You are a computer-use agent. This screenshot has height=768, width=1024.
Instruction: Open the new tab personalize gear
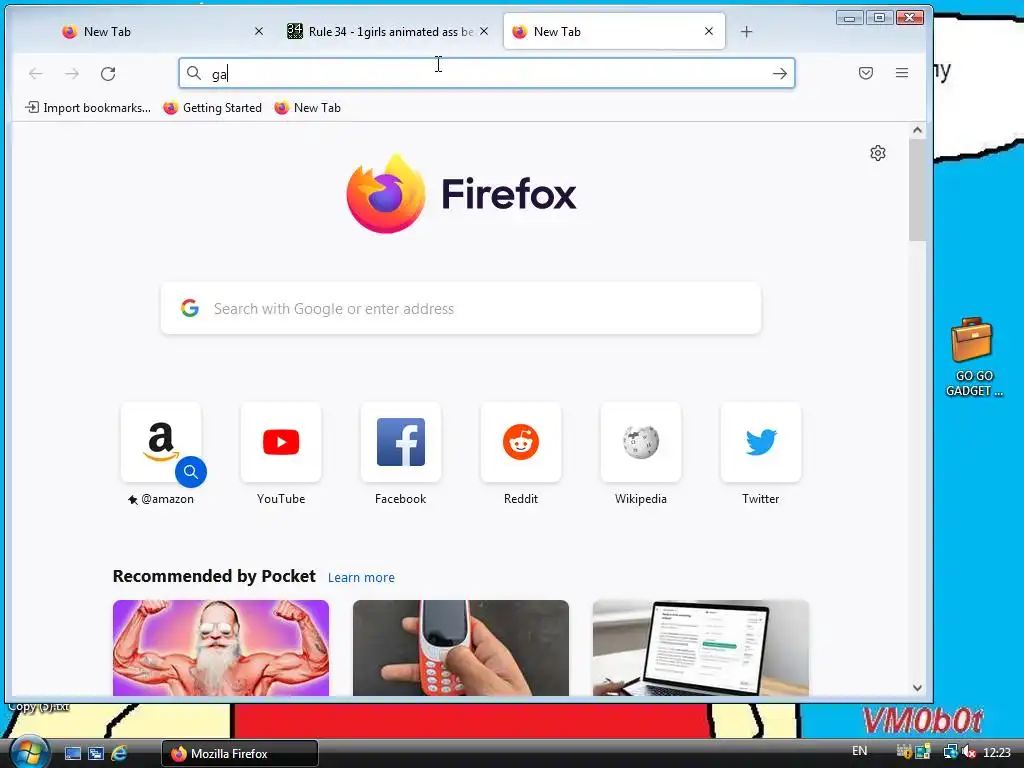(x=878, y=153)
